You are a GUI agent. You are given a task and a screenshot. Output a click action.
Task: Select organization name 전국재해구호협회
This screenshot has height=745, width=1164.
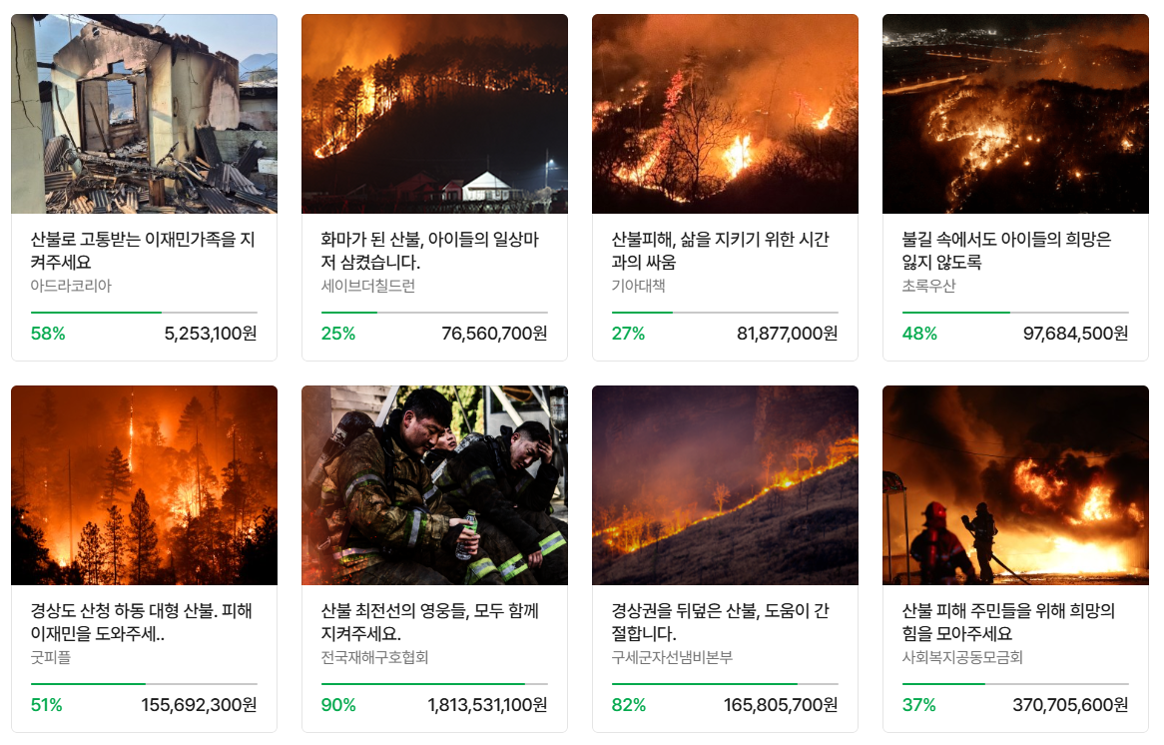tap(374, 657)
